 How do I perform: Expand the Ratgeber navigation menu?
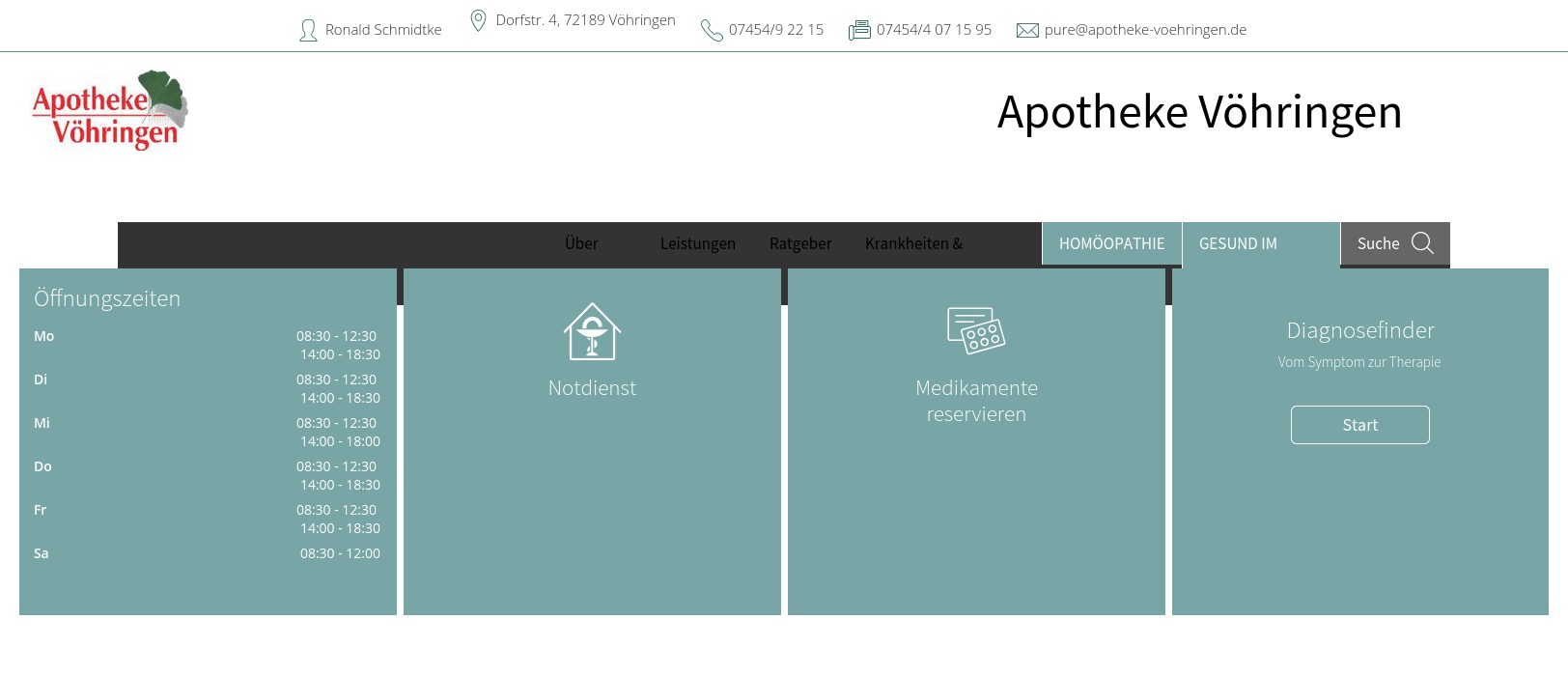coord(800,243)
